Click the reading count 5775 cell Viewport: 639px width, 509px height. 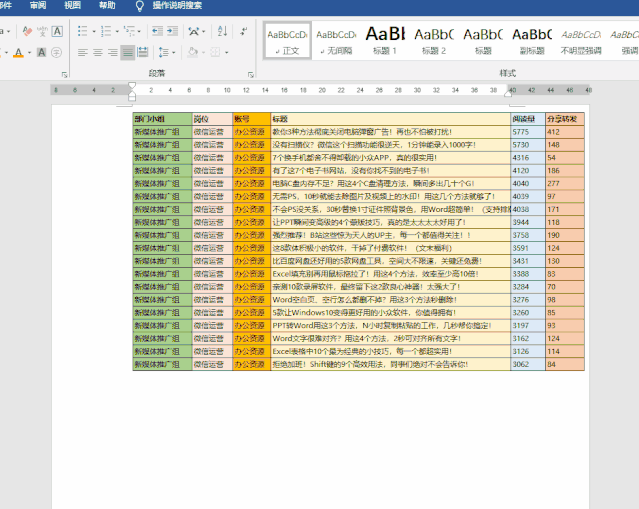[528, 132]
